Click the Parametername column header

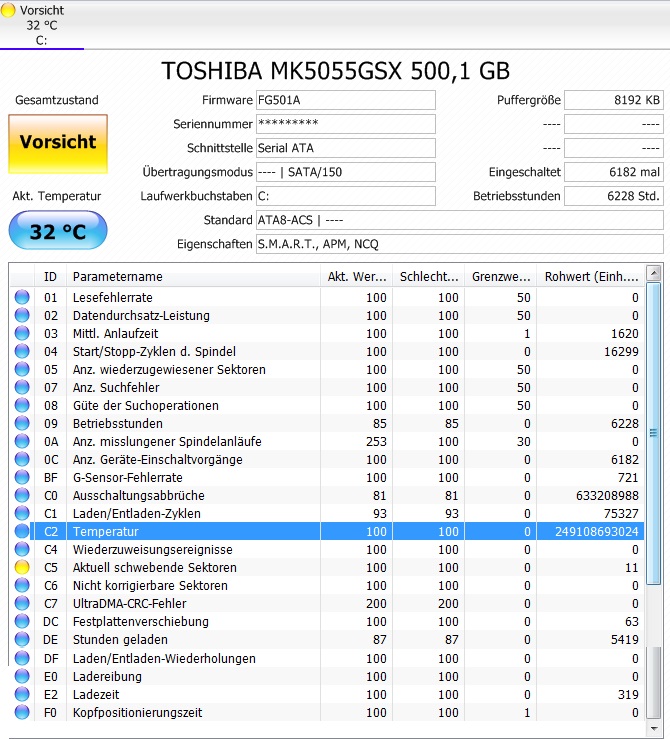coord(193,277)
